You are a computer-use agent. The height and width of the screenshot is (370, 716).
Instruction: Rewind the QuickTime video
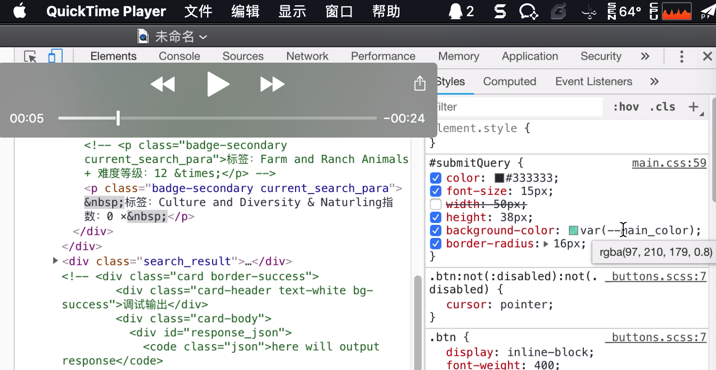(x=163, y=85)
